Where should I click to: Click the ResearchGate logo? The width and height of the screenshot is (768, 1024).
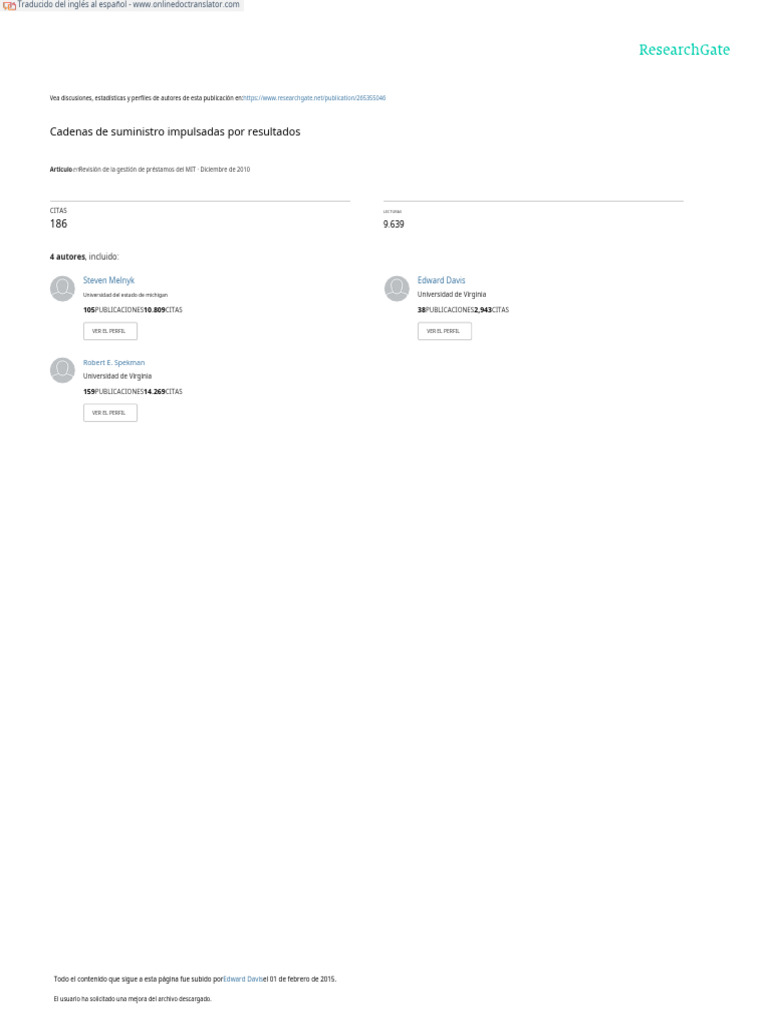tap(684, 50)
